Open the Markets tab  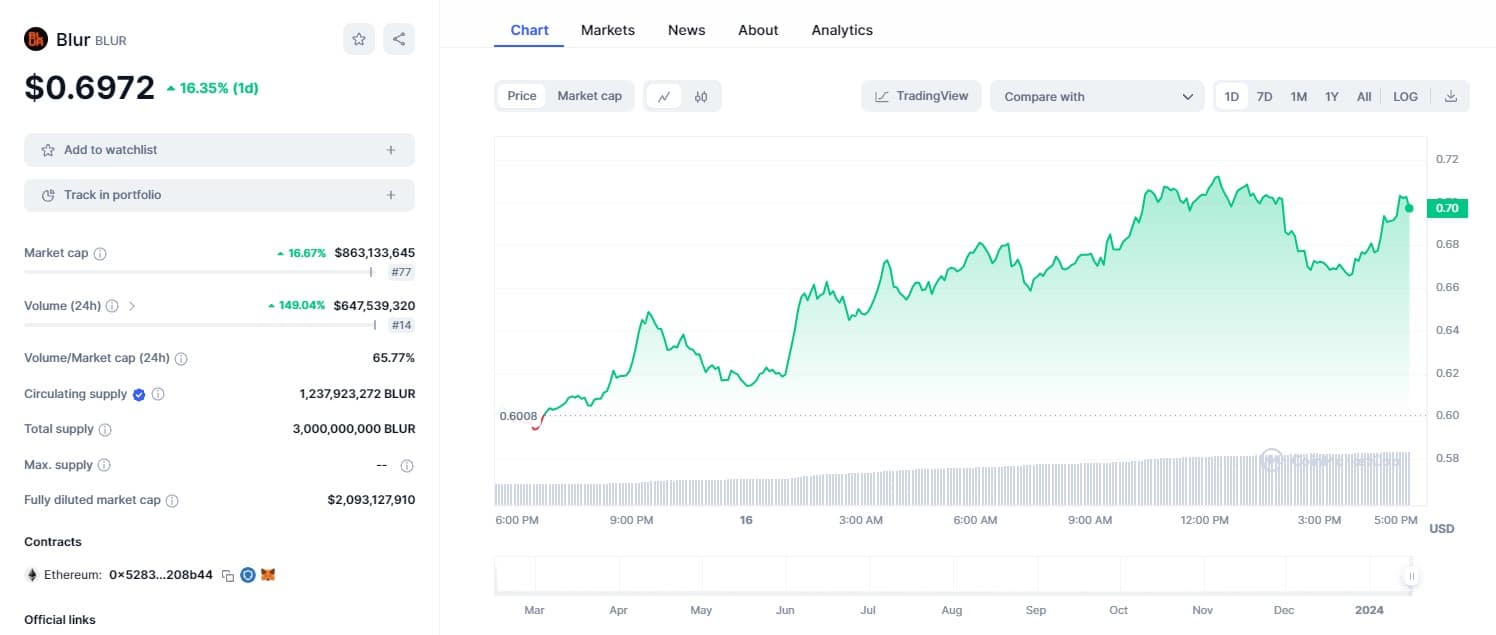tap(607, 30)
